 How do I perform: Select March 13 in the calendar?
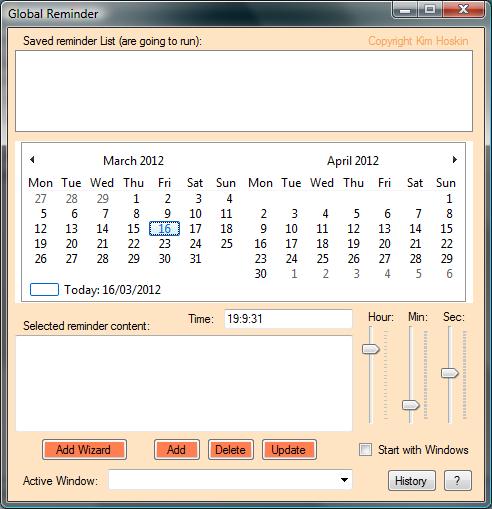(x=71, y=229)
